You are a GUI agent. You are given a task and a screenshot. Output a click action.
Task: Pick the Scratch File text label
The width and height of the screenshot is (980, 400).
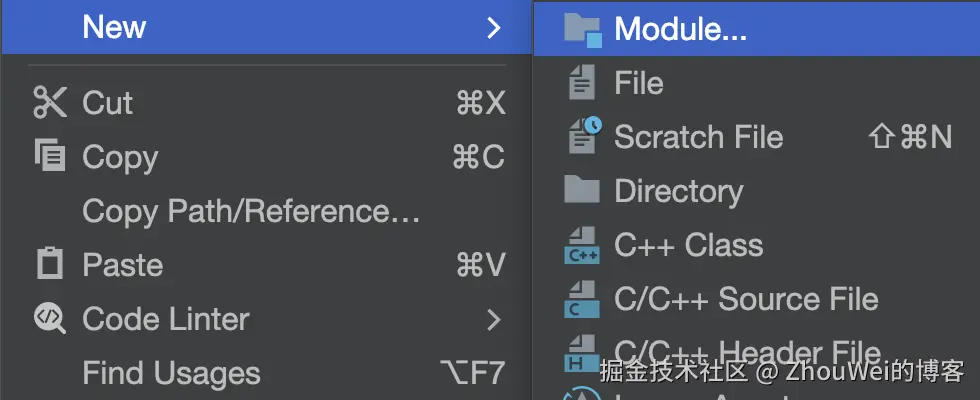(x=698, y=137)
